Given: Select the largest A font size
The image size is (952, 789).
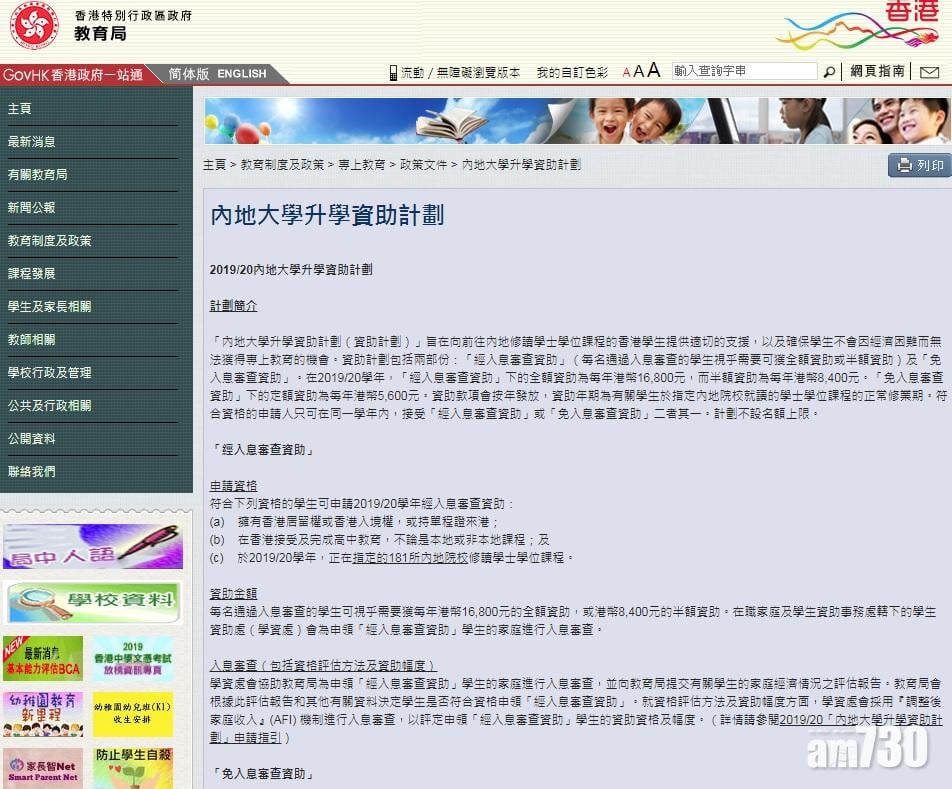Looking at the screenshot, I should click(655, 70).
